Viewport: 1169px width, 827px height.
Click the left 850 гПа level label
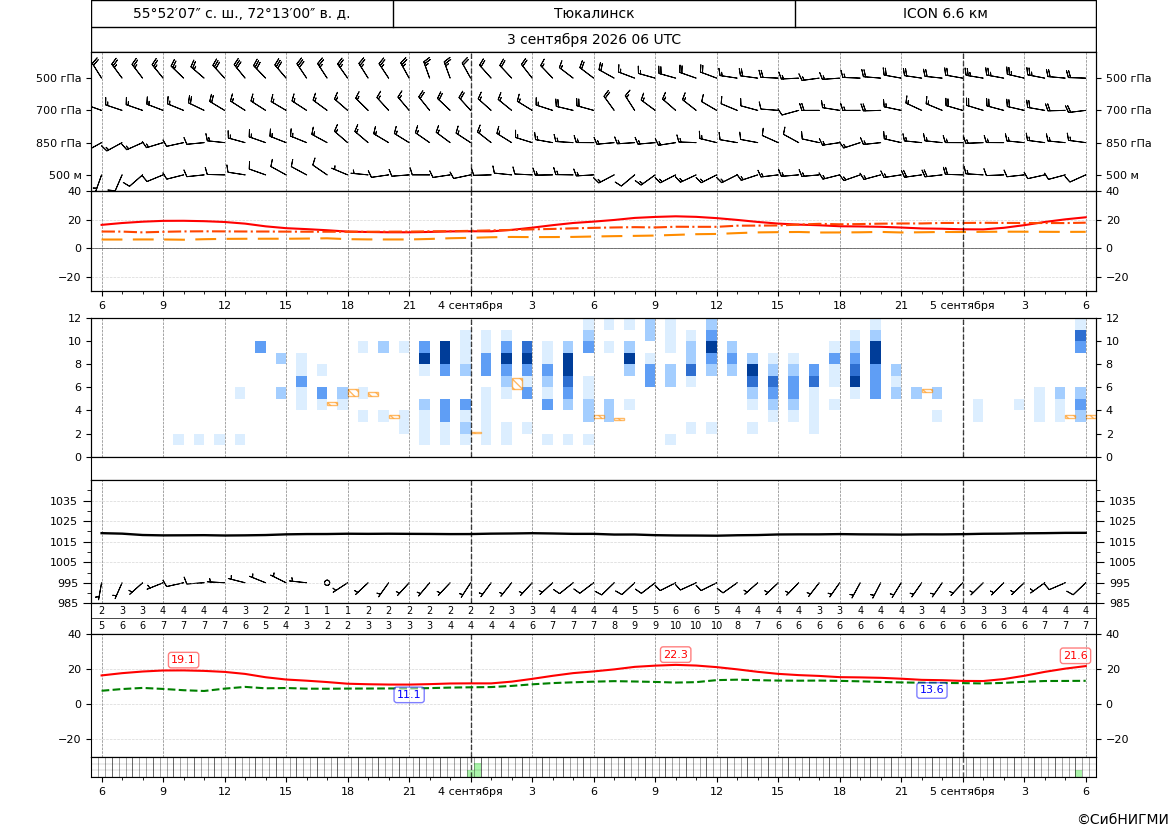[x=59, y=143]
